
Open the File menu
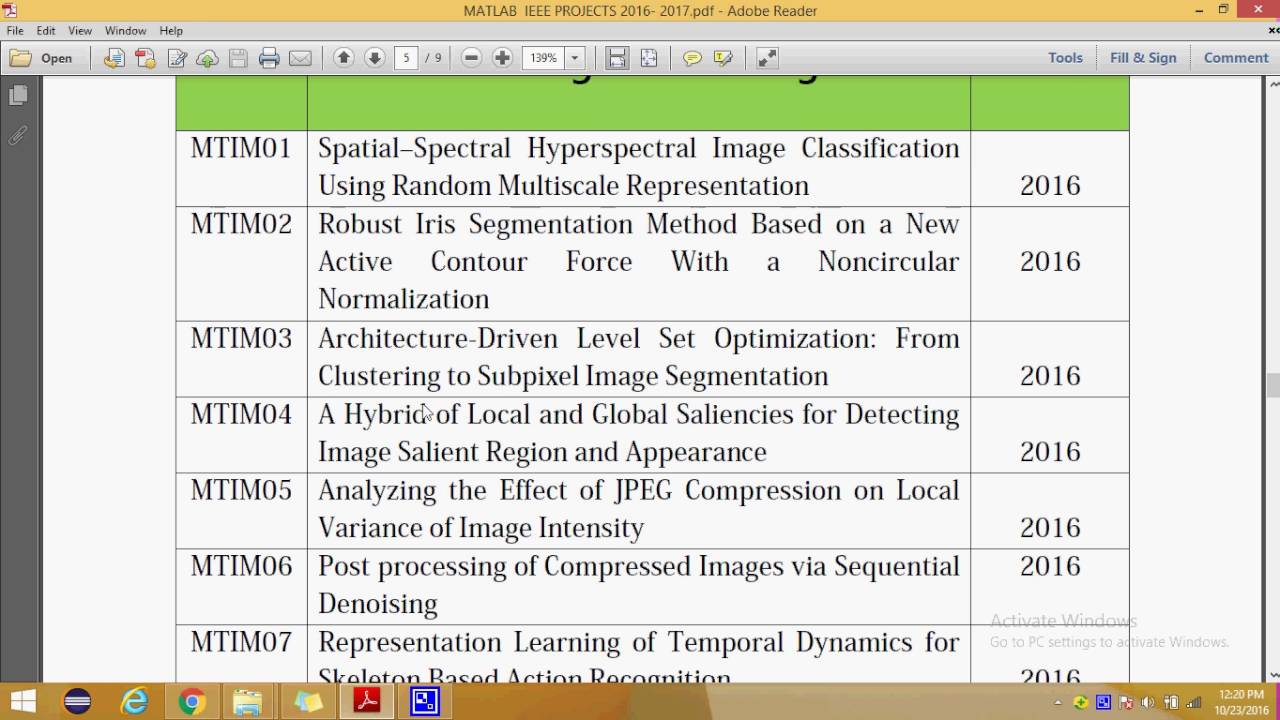15,31
